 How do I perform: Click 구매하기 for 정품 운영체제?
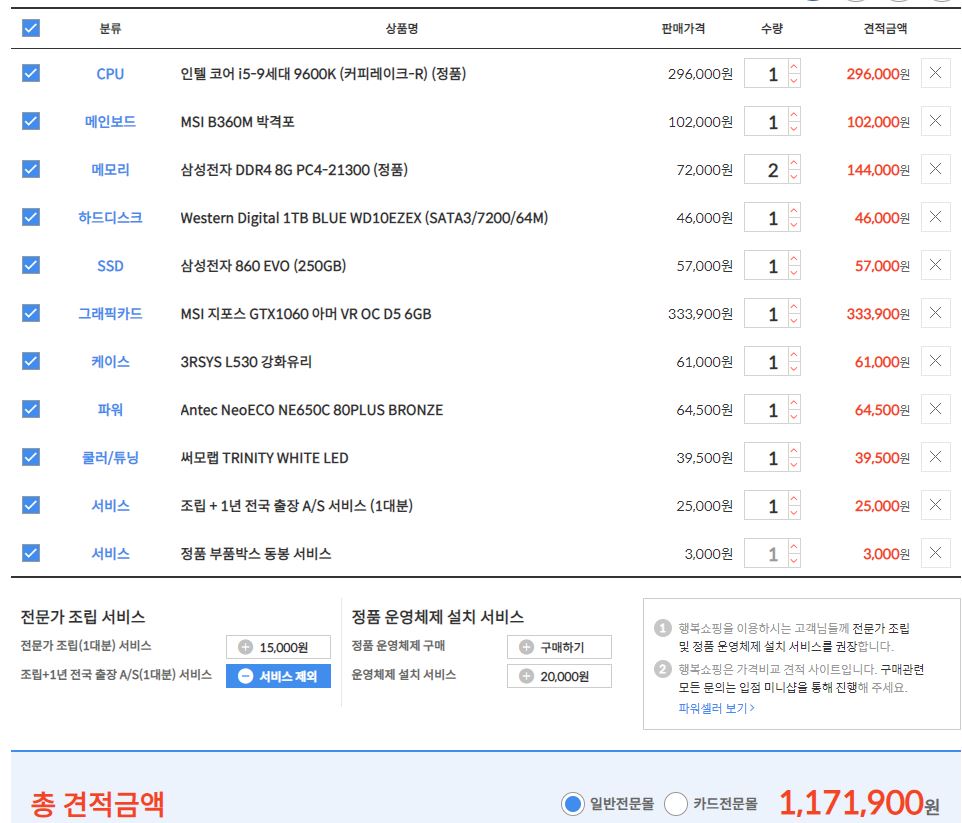(560, 647)
